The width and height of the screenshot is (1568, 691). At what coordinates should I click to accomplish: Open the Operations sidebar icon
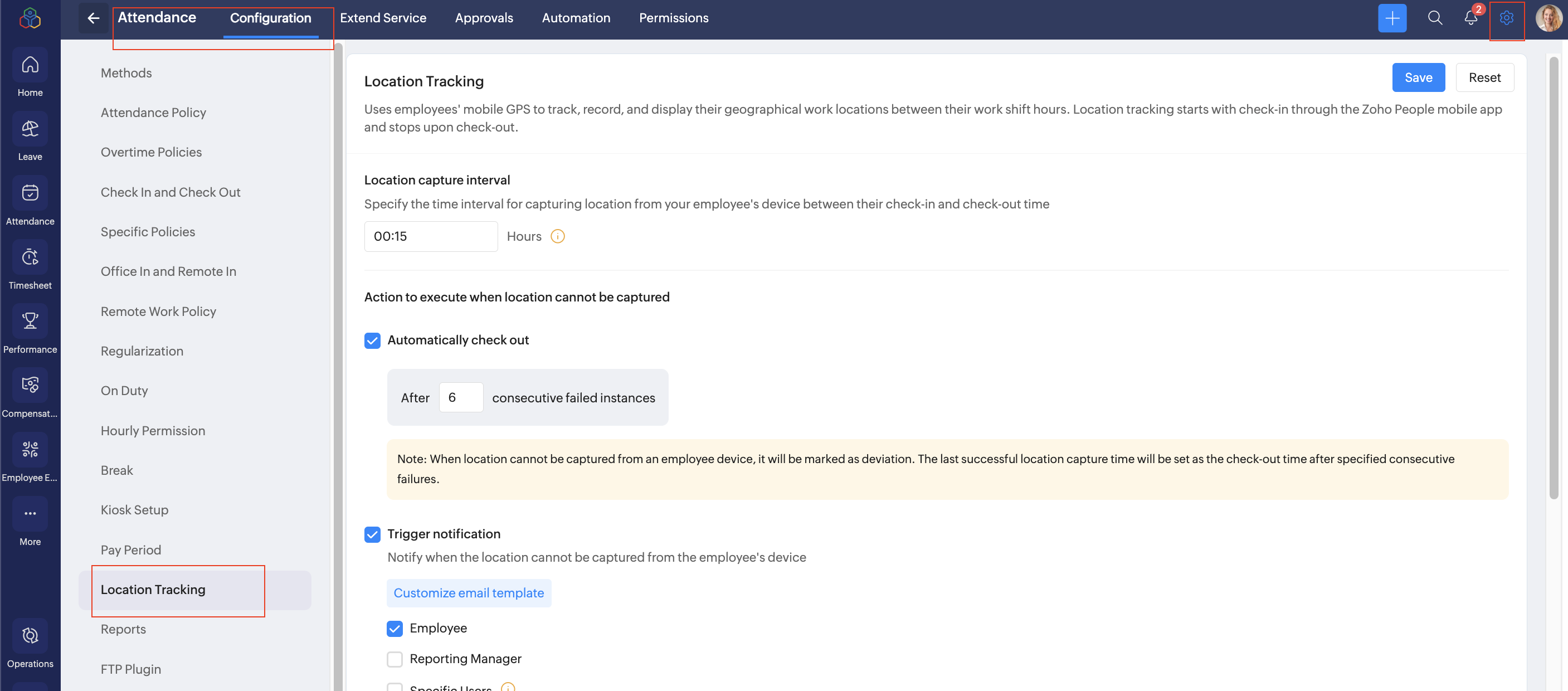(30, 636)
